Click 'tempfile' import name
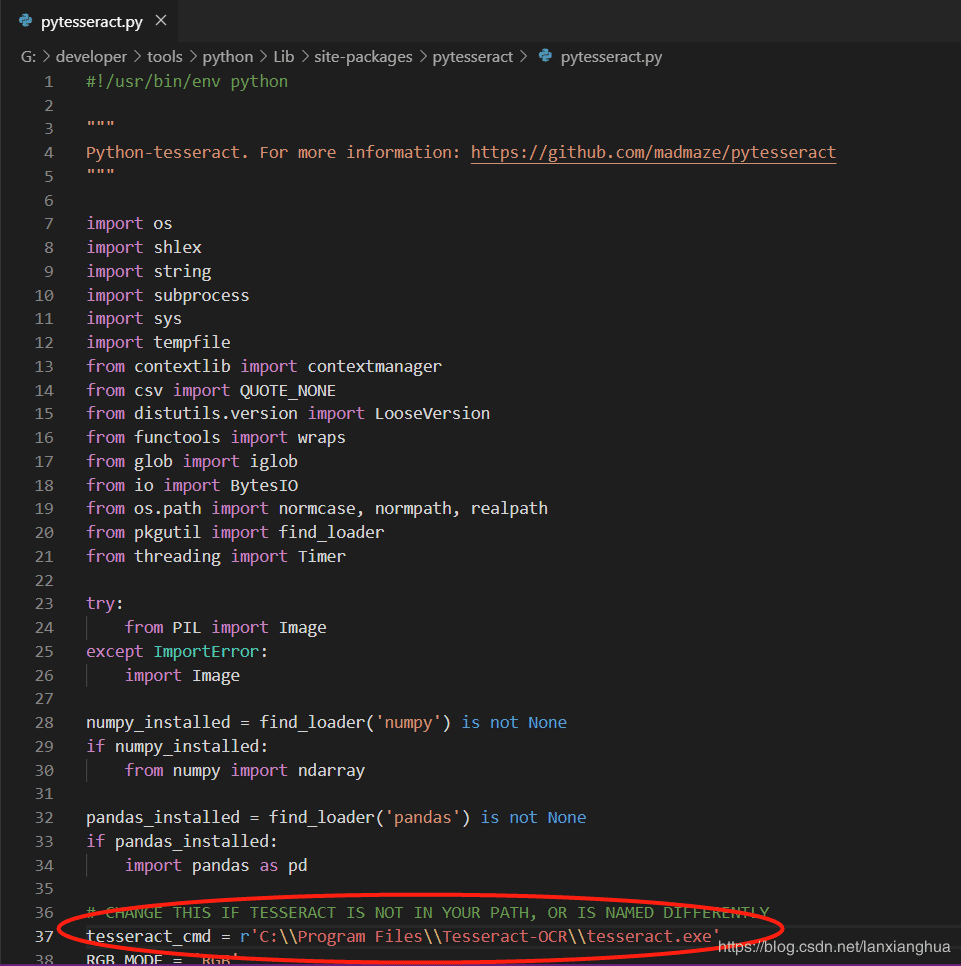This screenshot has height=966, width=961. [192, 343]
